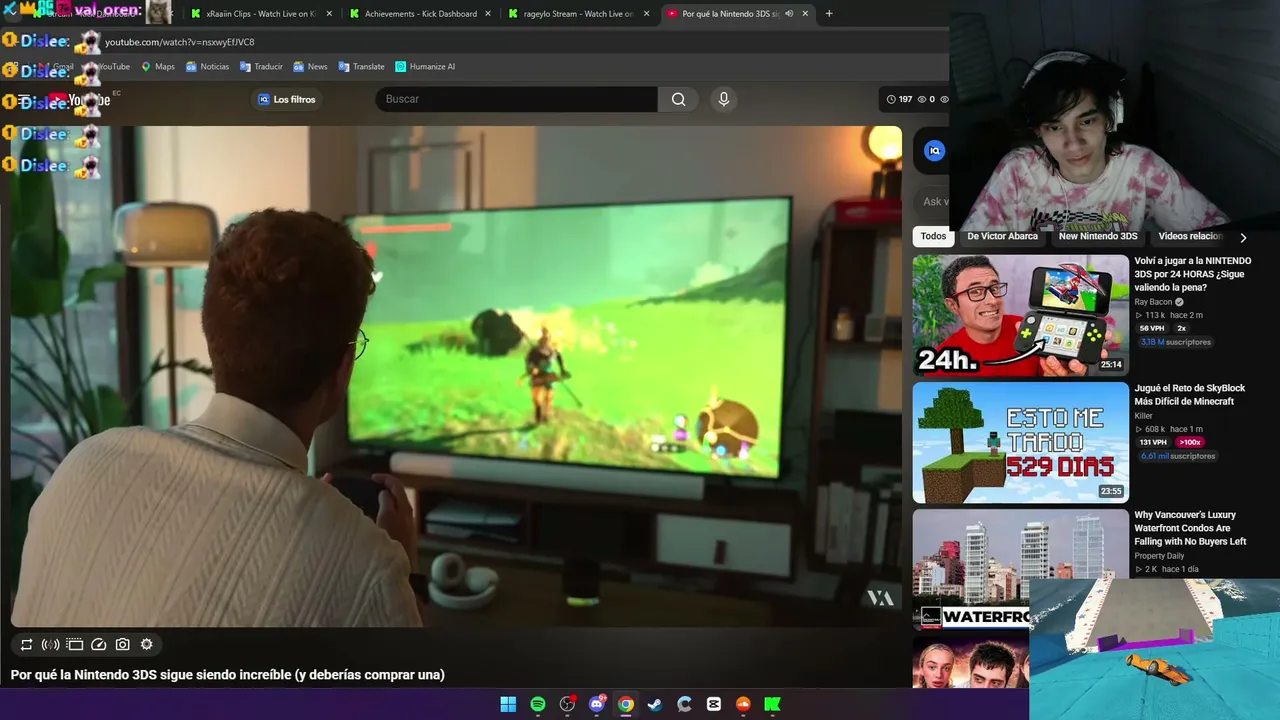Open video titled Jugué el Reto de SkyBlock
Screen dimensions: 1280x720
point(1190,395)
